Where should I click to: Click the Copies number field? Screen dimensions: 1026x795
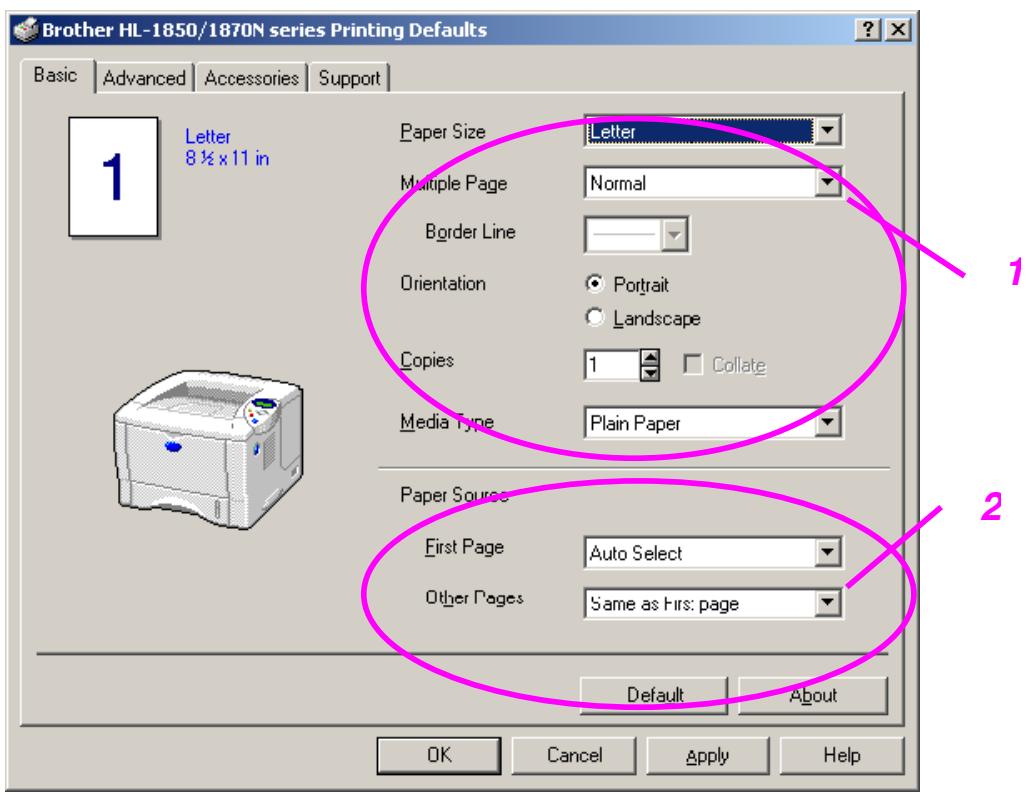[611, 364]
